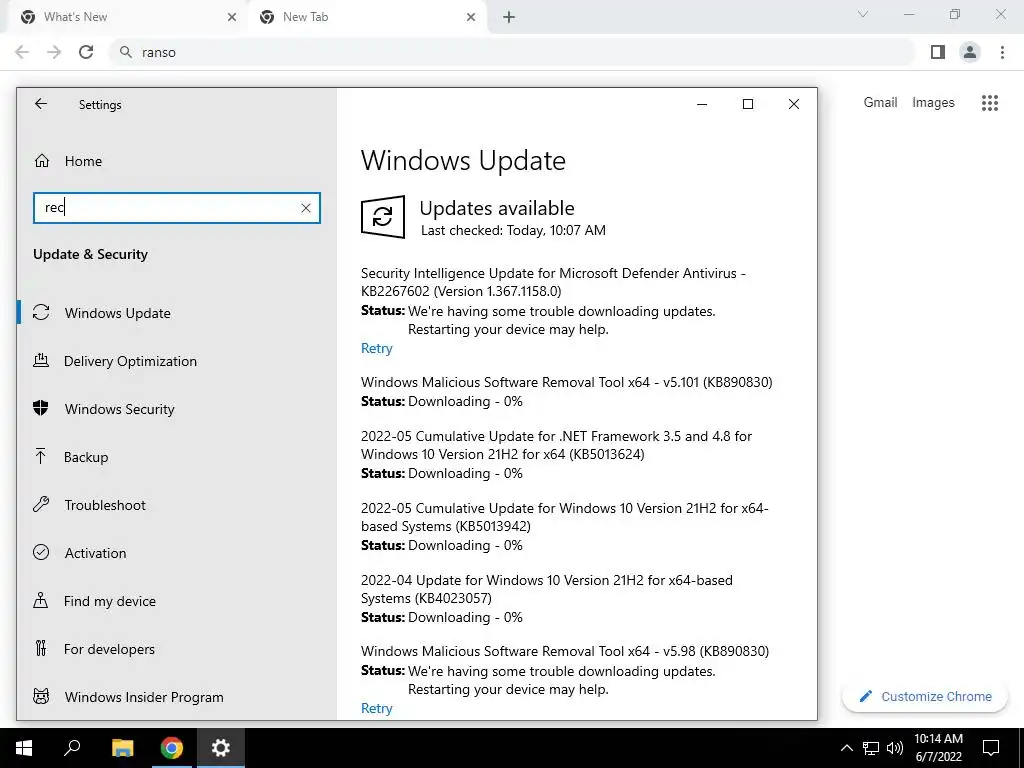The image size is (1024, 768).
Task: Click the large Updates available refresh icon
Action: pyautogui.click(x=383, y=217)
